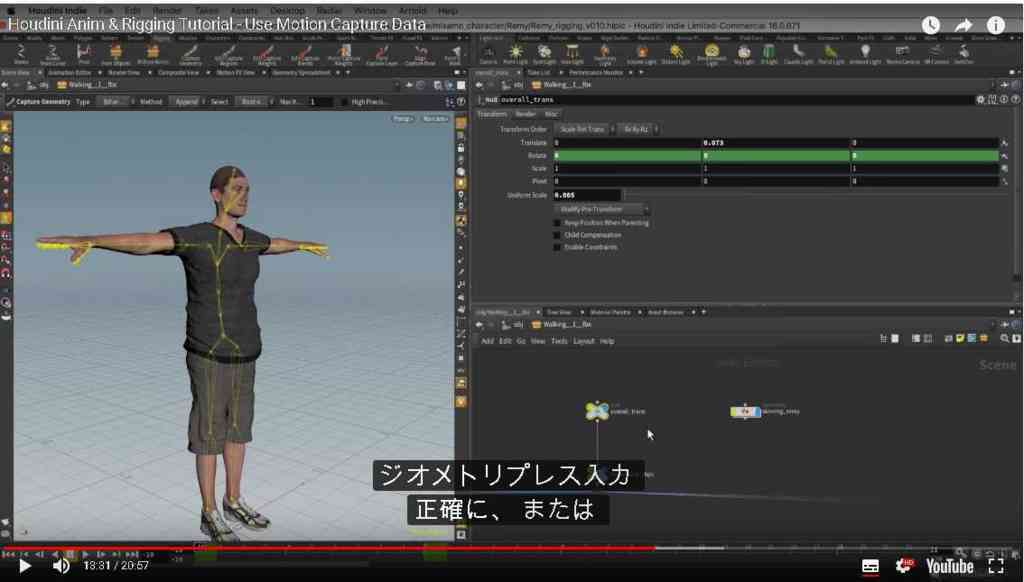This screenshot has height=582, width=1024.
Task: Seek using the red video progress bar
Action: coord(328,548)
